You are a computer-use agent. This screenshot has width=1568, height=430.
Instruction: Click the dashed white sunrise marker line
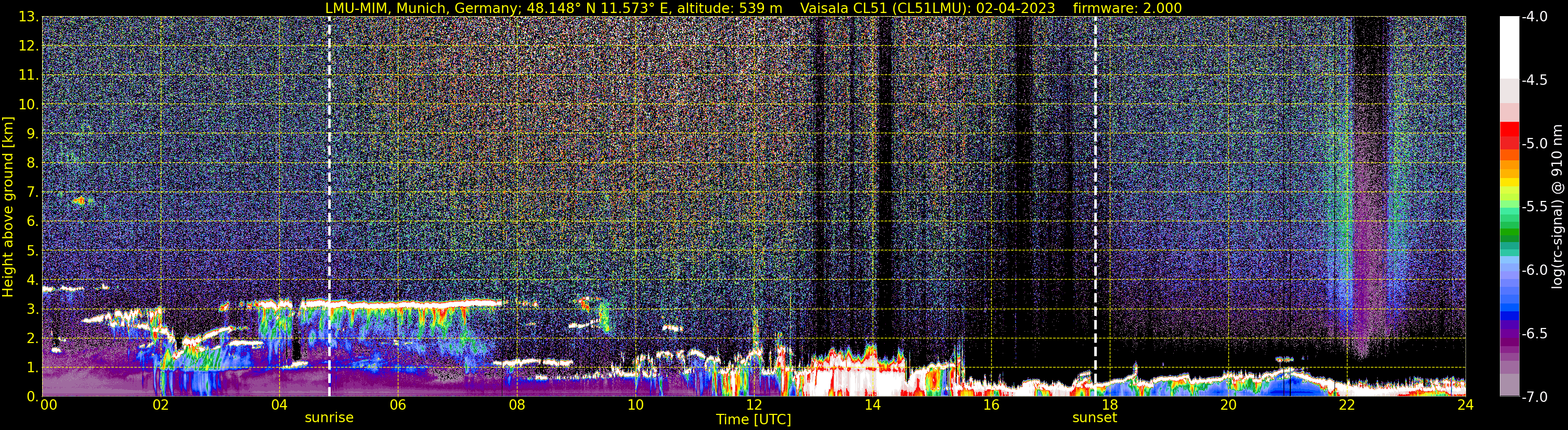[x=329, y=207]
